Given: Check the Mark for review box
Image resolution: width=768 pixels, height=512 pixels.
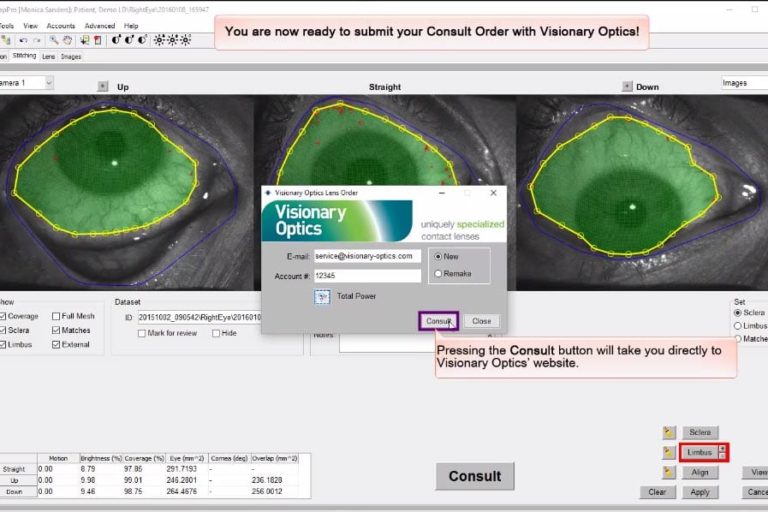Looking at the screenshot, I should click(142, 333).
